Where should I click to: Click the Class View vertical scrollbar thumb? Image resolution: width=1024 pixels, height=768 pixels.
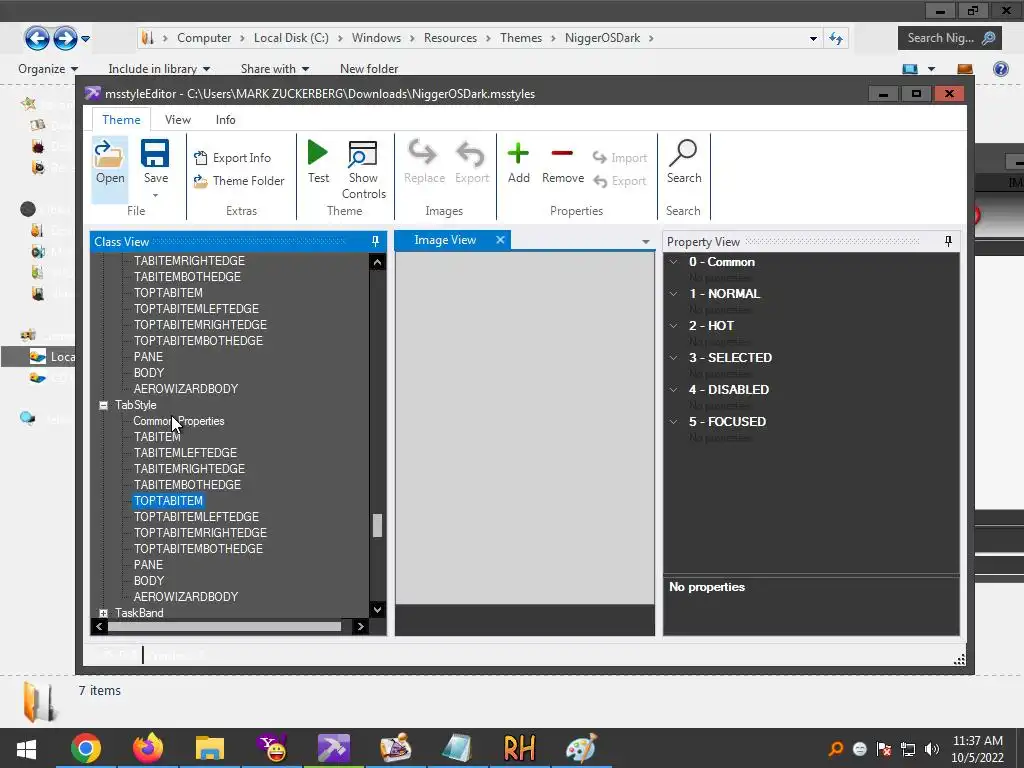coord(377,526)
